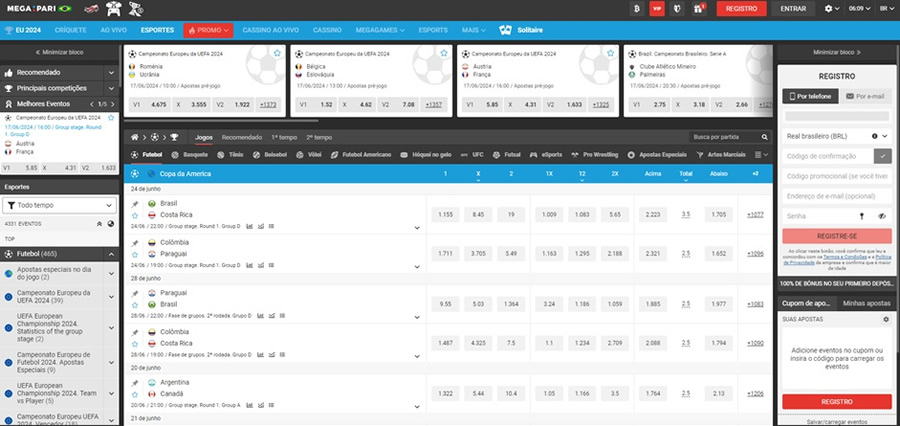Select the Basquete sport icon filter
900x426 pixels.
(190, 155)
